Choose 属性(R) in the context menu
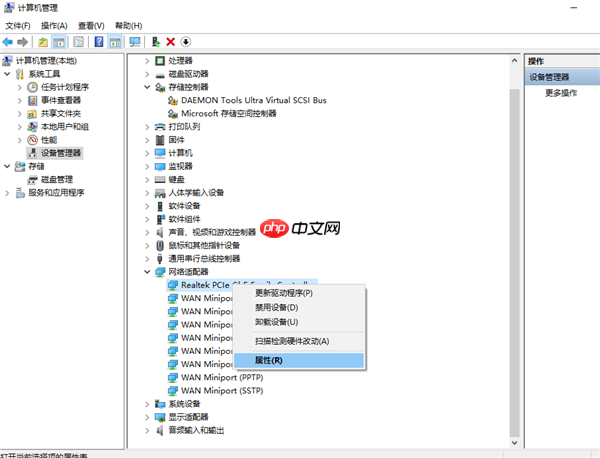 pyautogui.click(x=299, y=360)
